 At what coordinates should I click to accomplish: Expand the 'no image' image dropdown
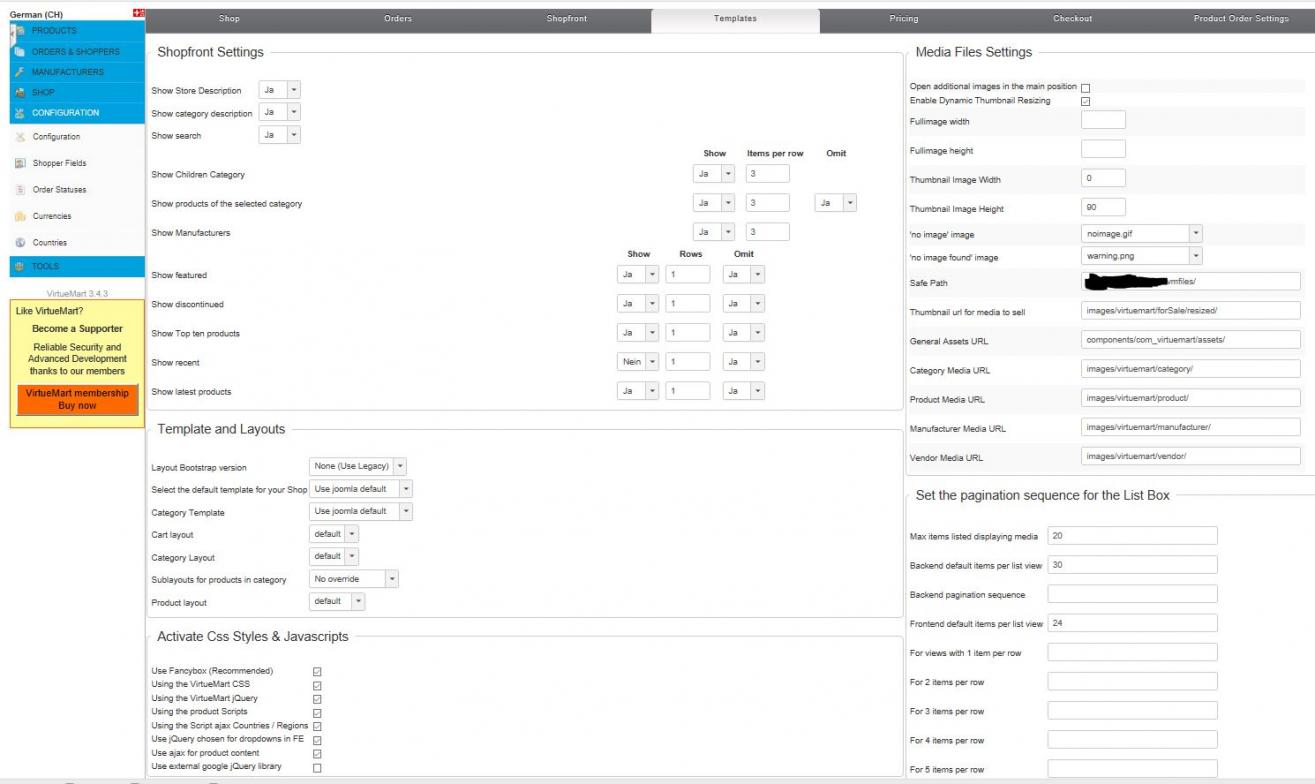(x=1142, y=233)
